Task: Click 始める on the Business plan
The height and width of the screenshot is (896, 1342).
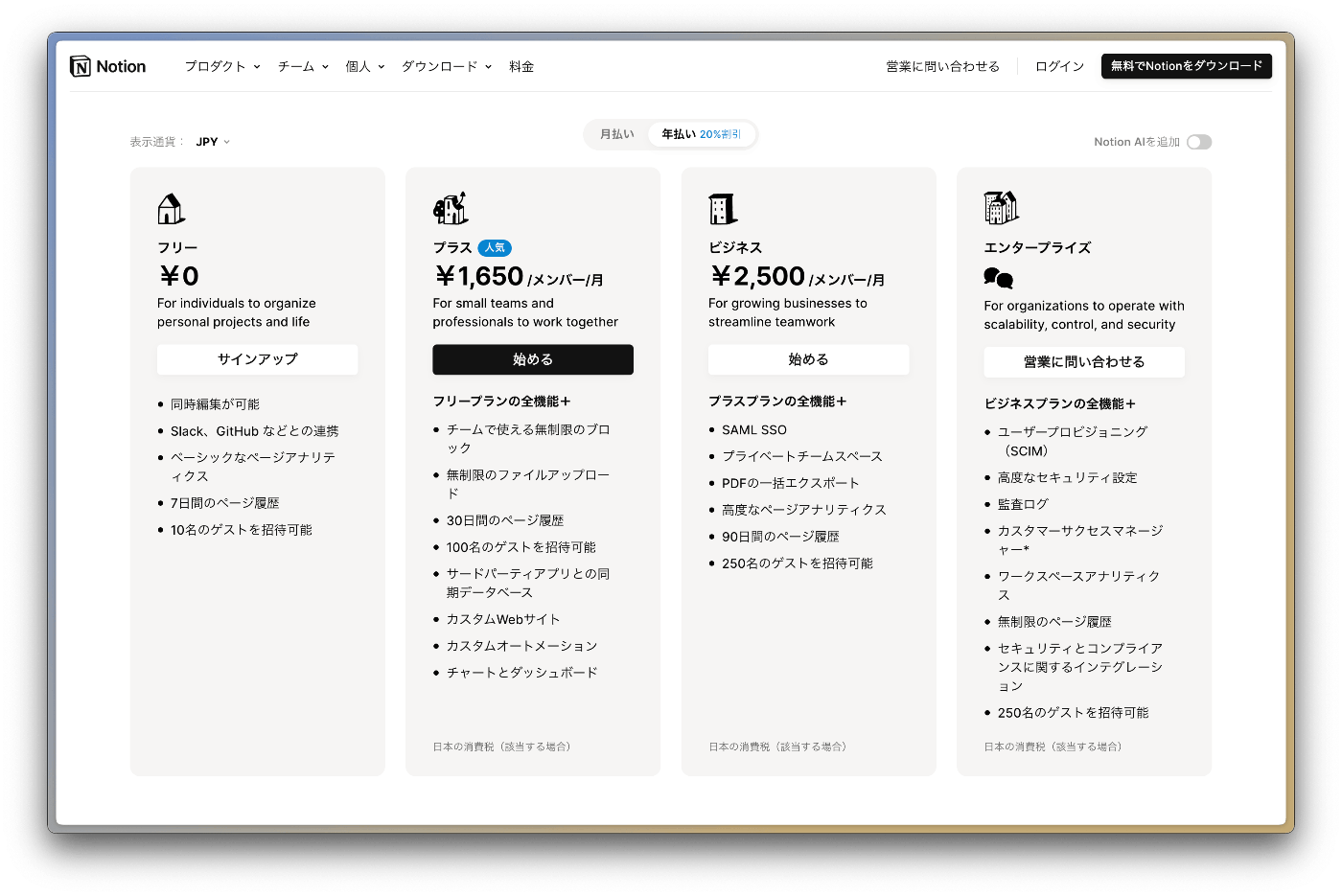Action: (x=808, y=359)
